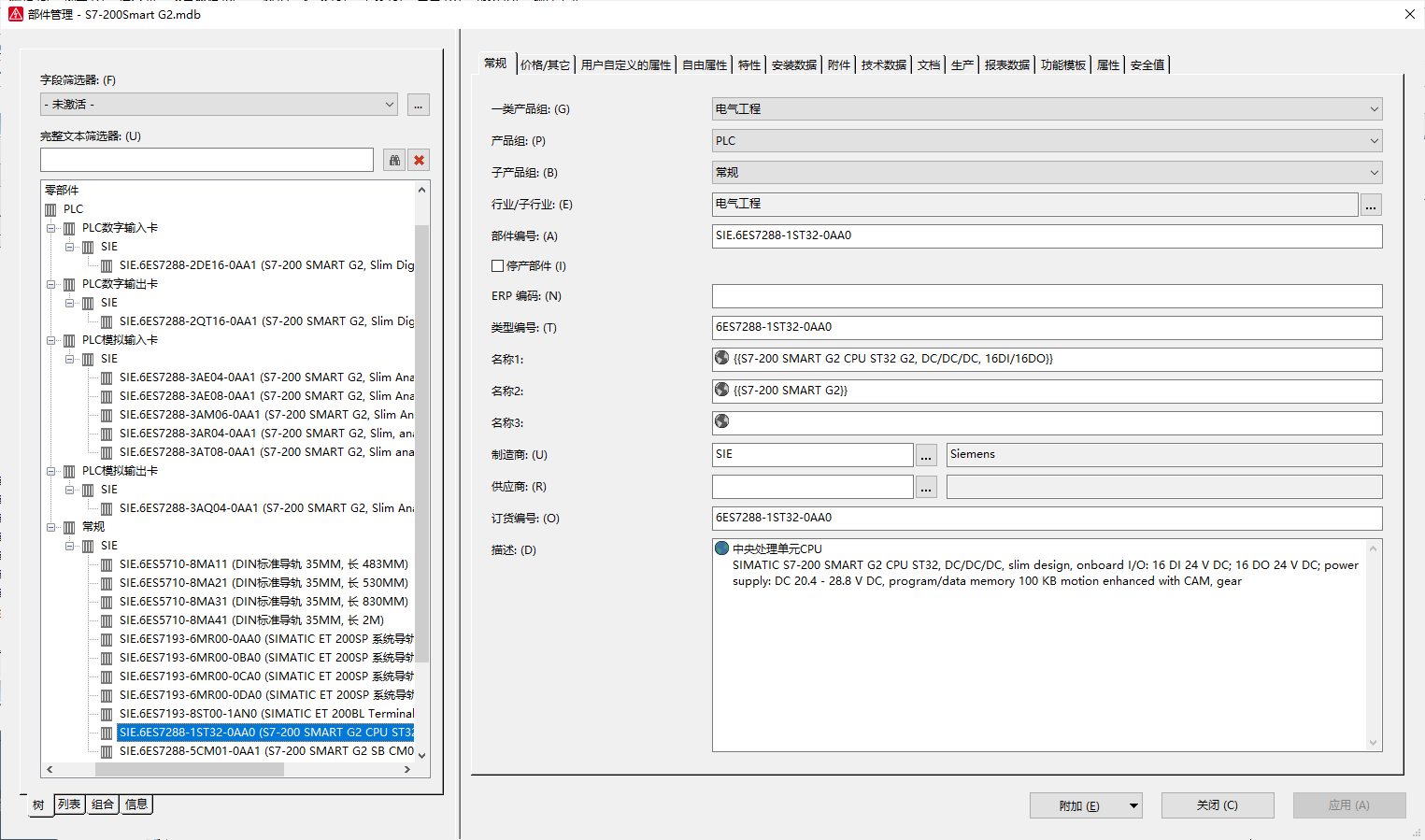
Task: Toggle the 停产部件 checkbox
Action: click(498, 266)
